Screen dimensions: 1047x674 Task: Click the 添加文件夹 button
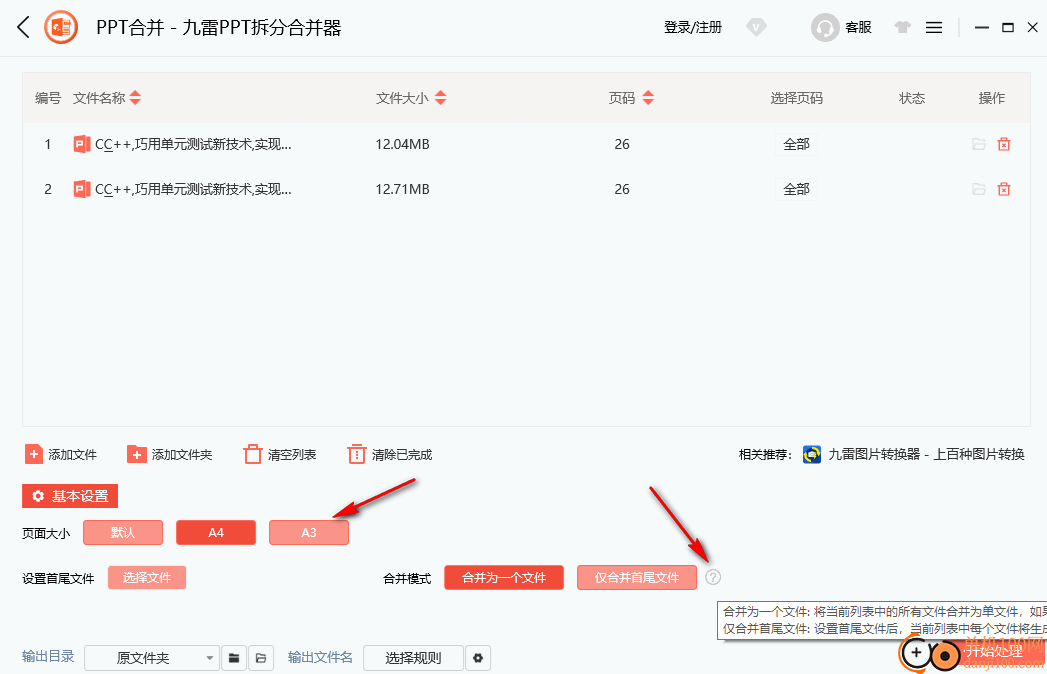coord(170,454)
